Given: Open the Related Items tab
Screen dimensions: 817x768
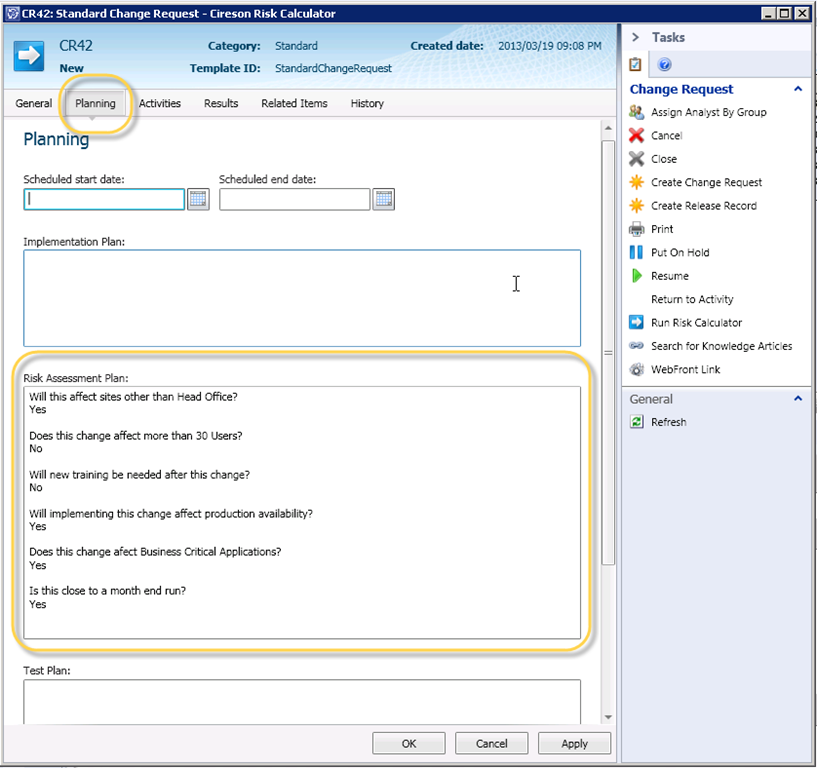Looking at the screenshot, I should tap(294, 103).
